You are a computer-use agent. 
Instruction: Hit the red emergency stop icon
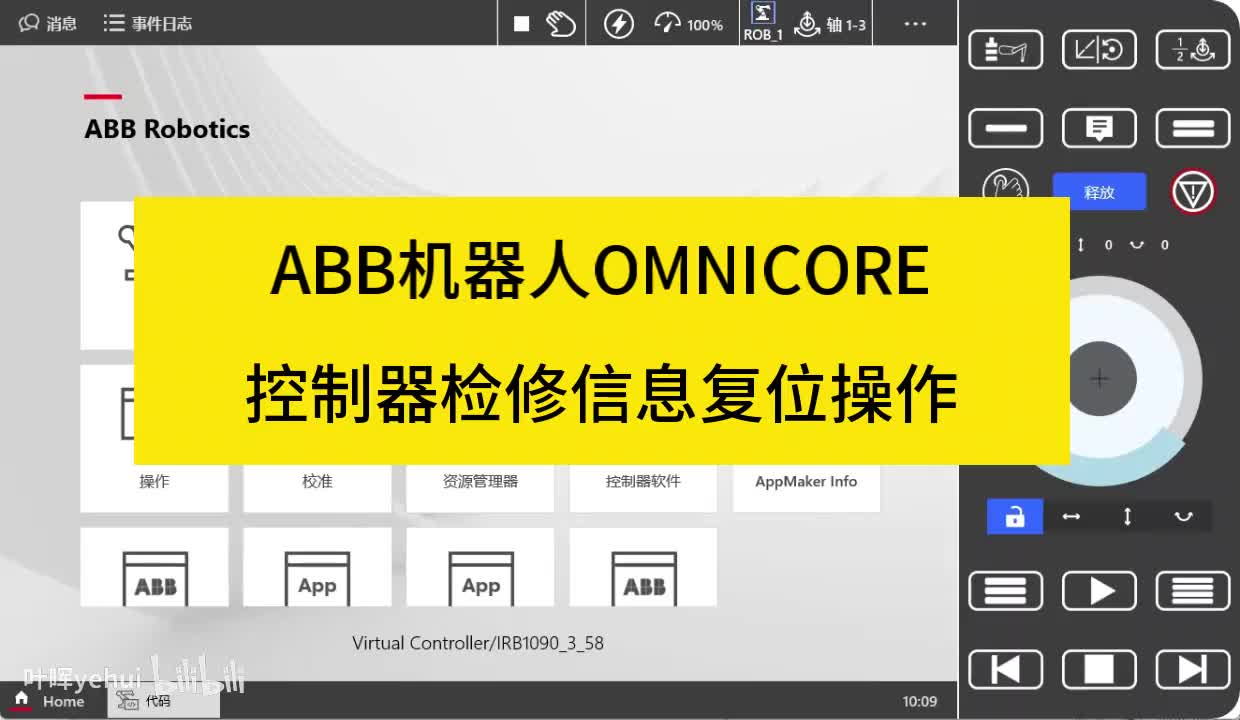(x=1193, y=191)
